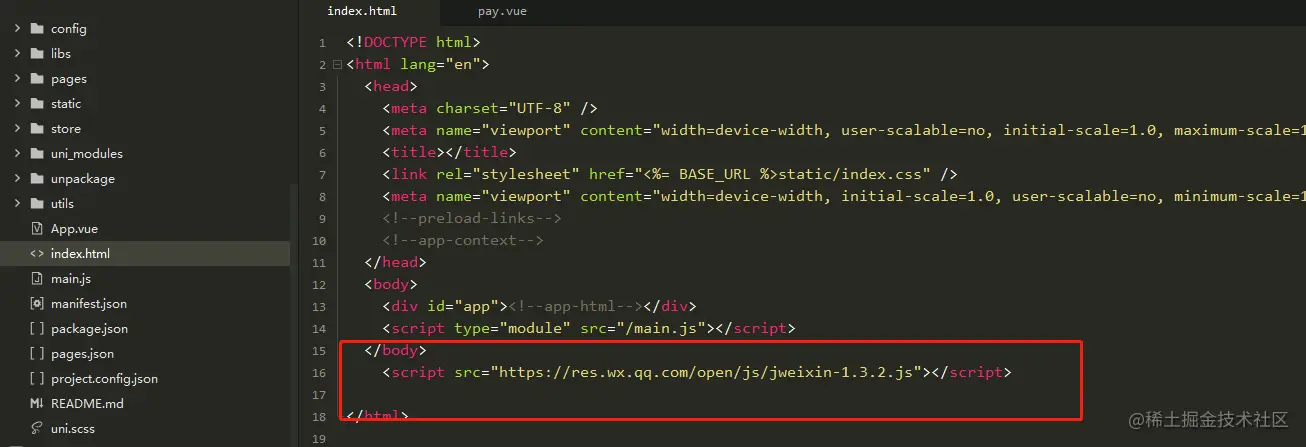
Task: Click the utils folder icon
Action: 37,204
